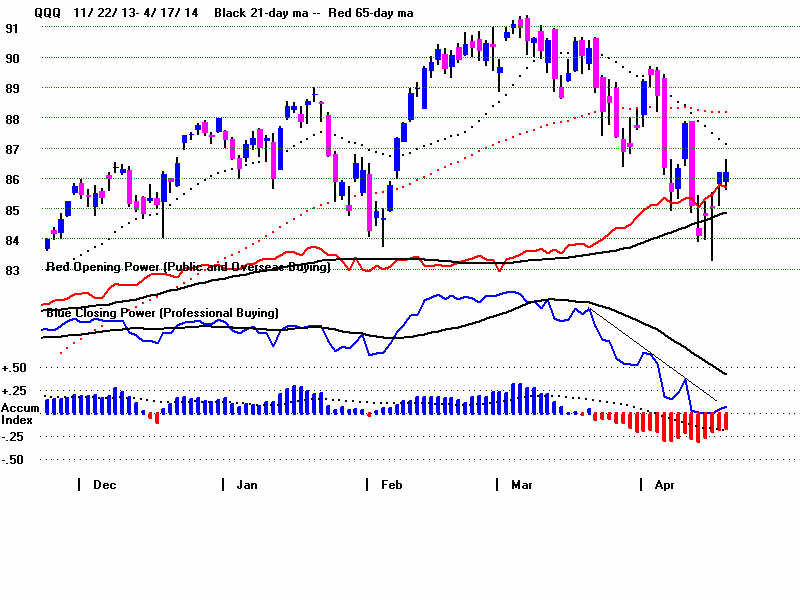Click the 87 price axis label
800x600 pixels.
pos(12,149)
